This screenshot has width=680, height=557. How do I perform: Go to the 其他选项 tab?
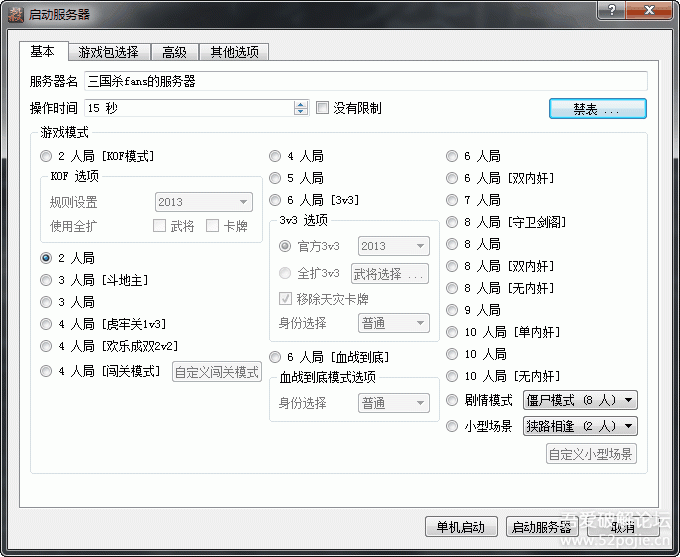(234, 52)
